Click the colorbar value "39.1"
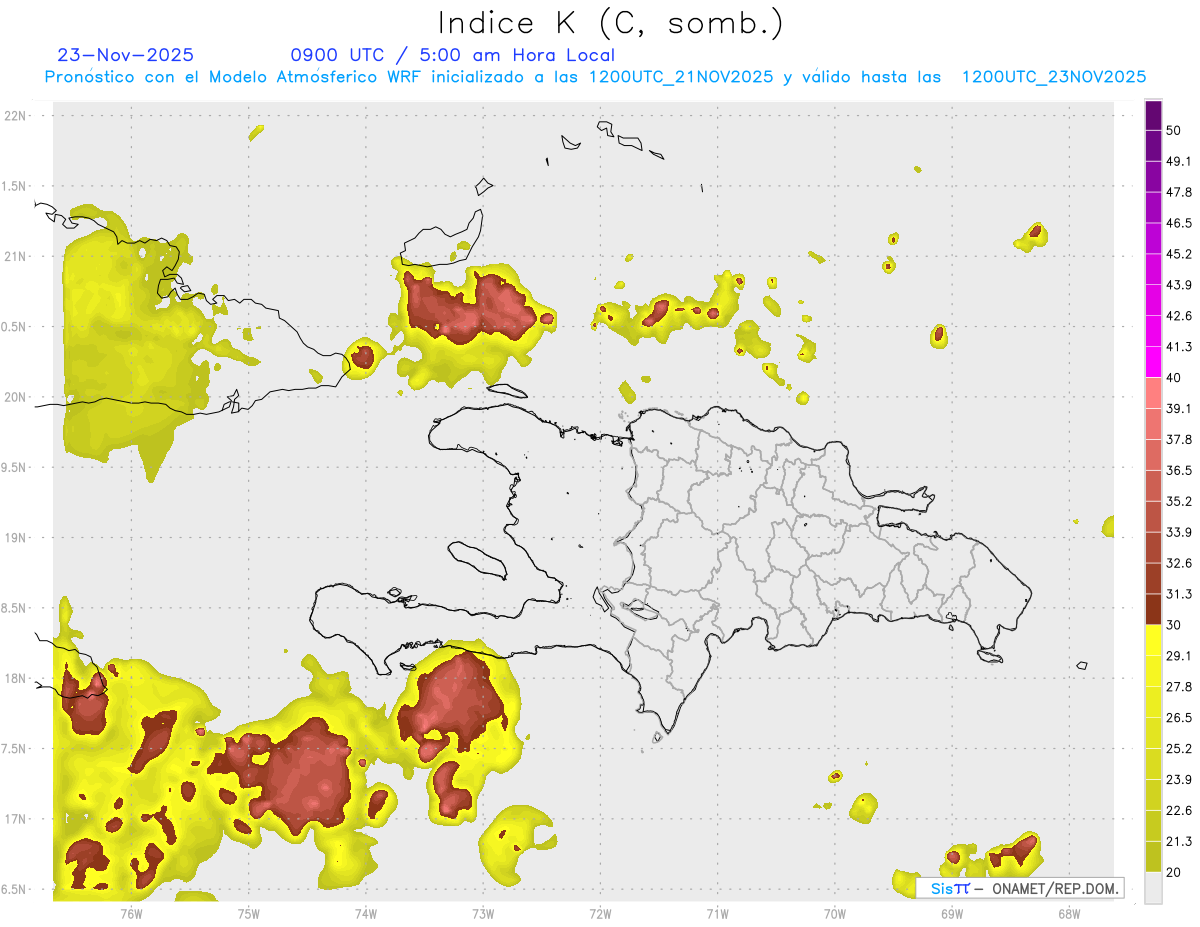This screenshot has width=1200, height=927. point(1179,408)
